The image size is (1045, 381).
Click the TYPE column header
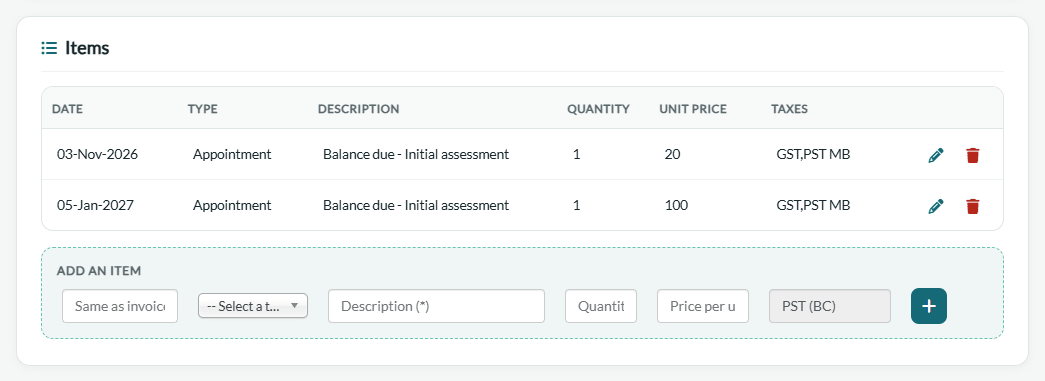point(203,109)
